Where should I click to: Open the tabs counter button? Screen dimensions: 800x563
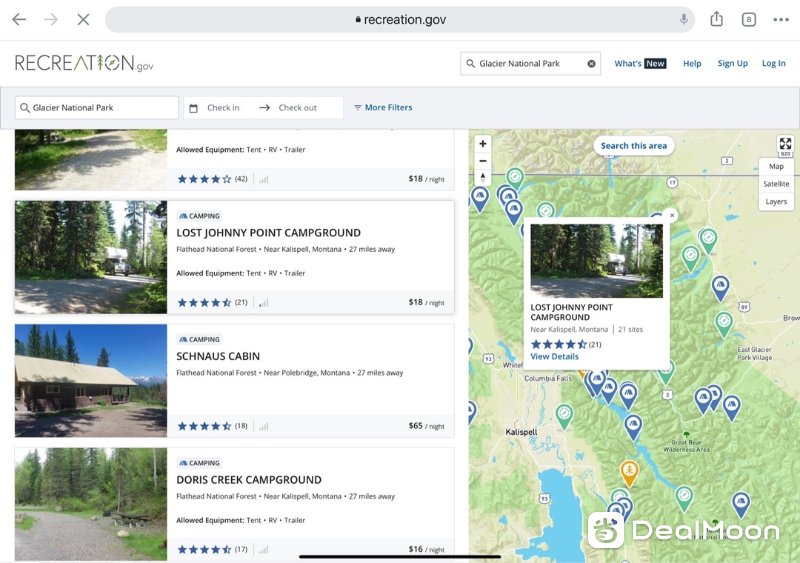748,19
